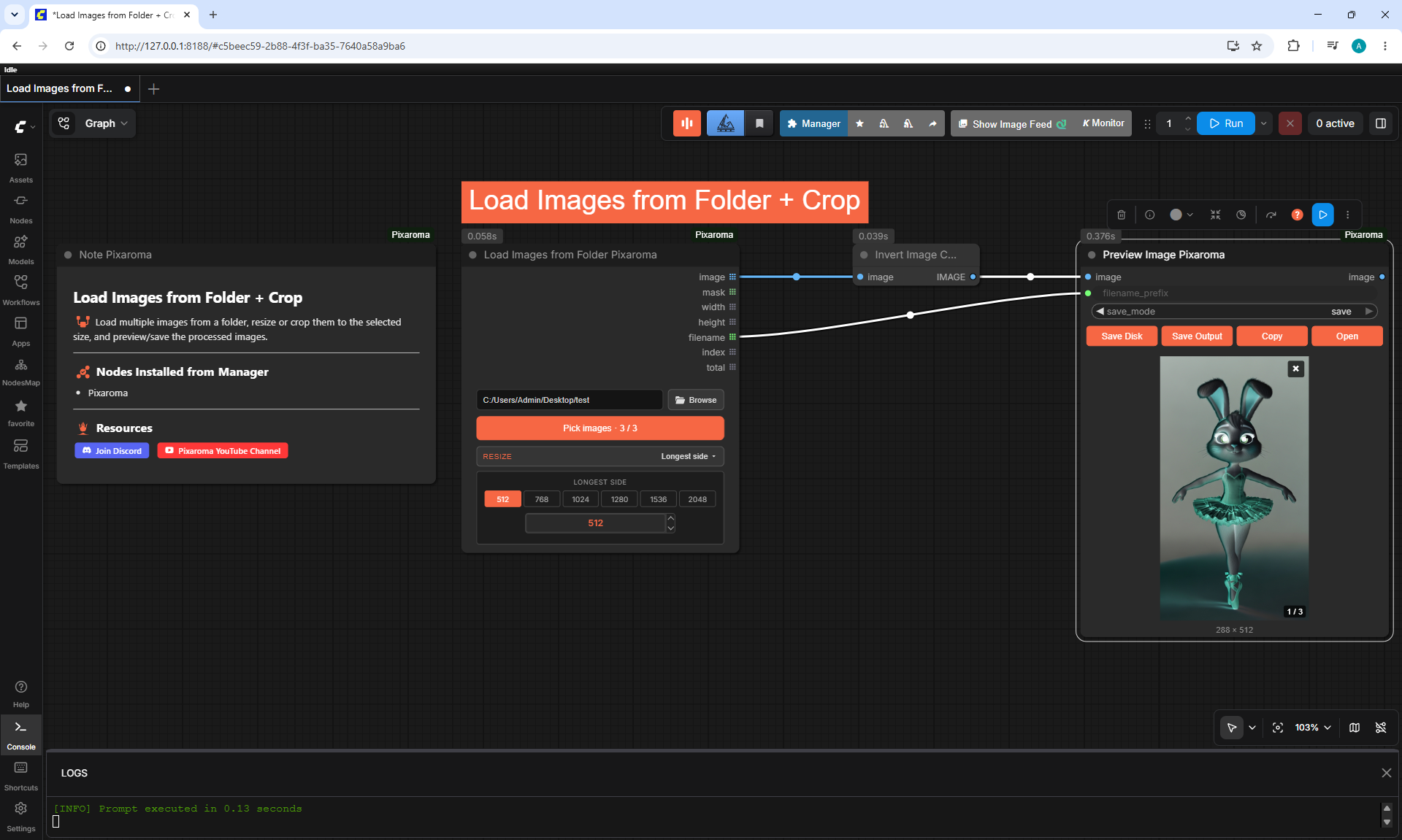1402x840 pixels.
Task: Click the star icon beside Manager
Action: (859, 123)
